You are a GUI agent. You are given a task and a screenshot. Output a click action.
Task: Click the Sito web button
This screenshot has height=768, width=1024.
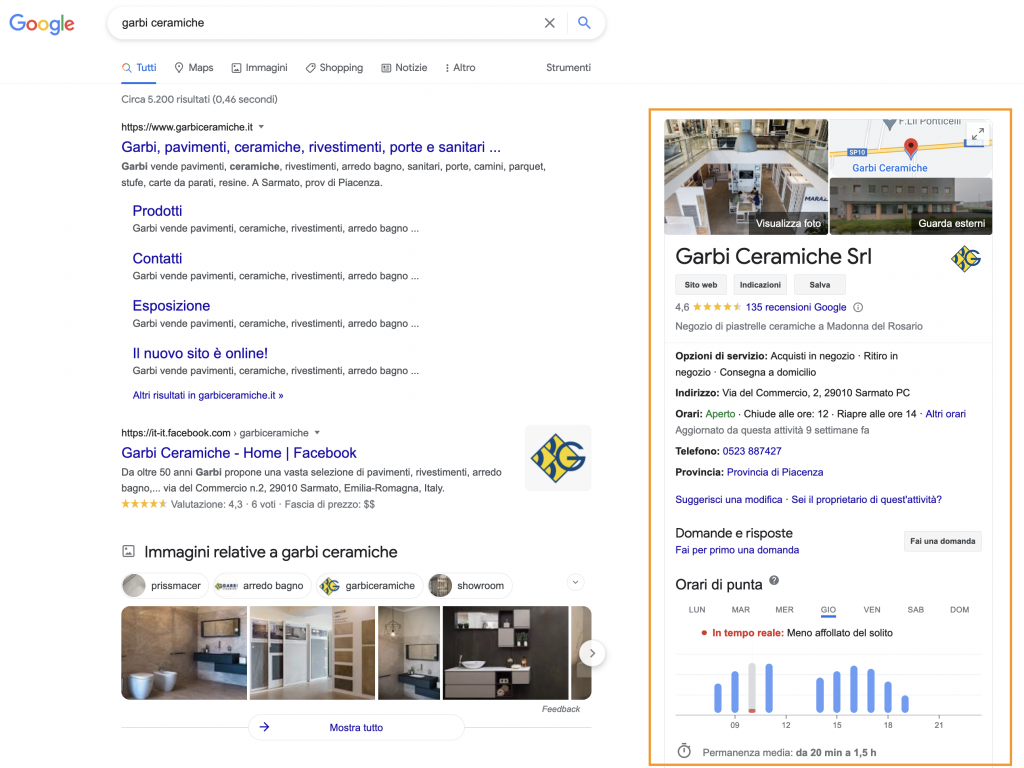click(701, 285)
